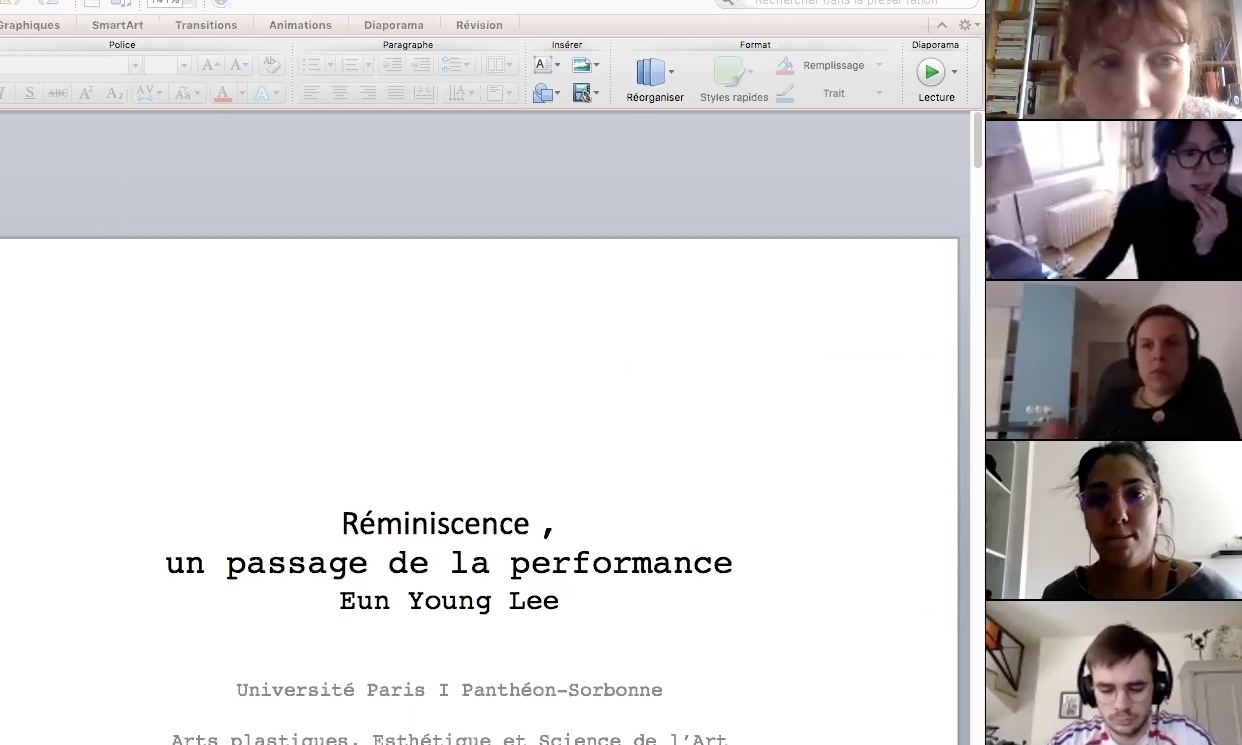Click the font color red swatch
This screenshot has width=1242, height=745.
(x=222, y=93)
